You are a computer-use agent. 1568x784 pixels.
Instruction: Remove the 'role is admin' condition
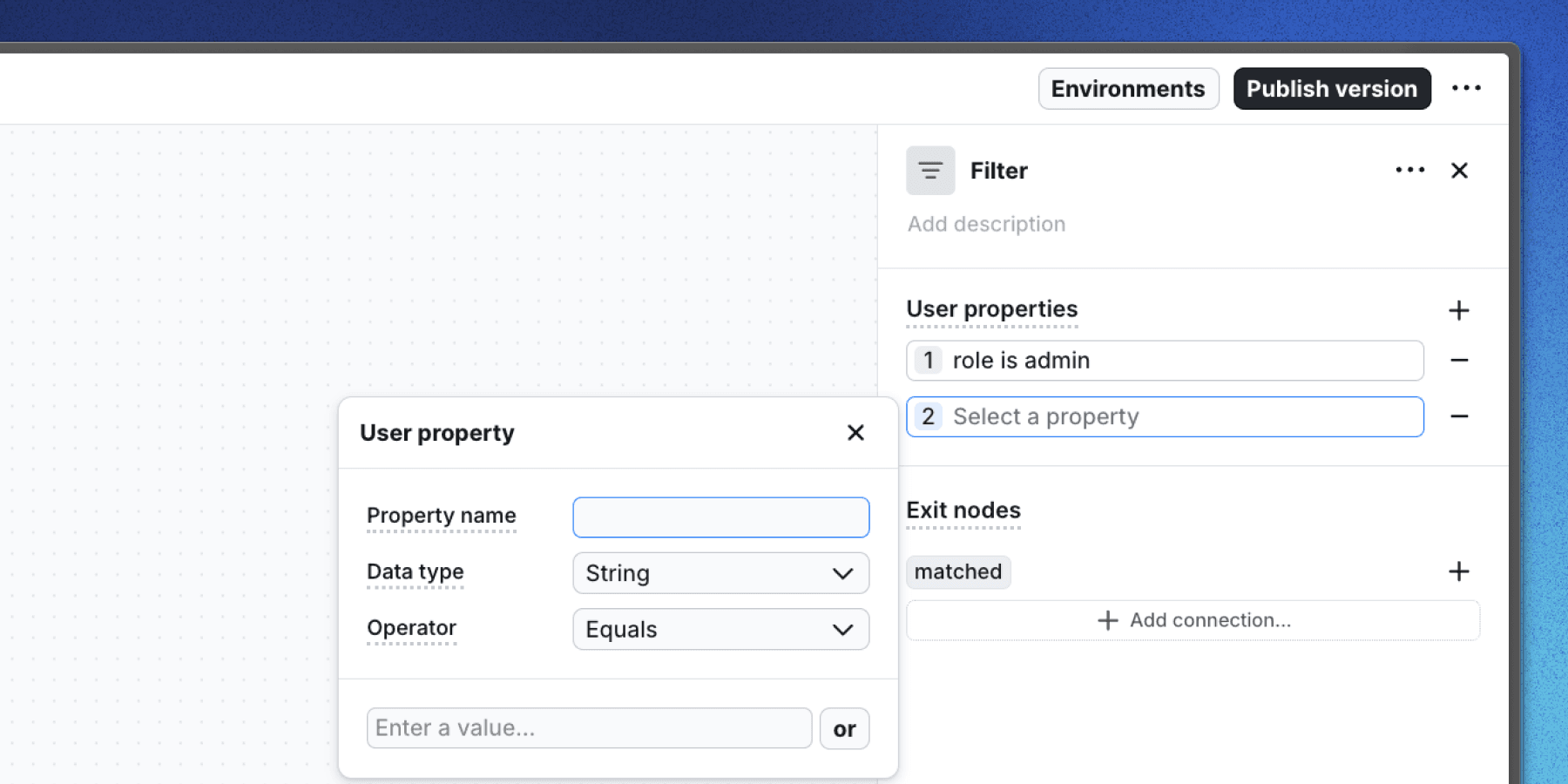pos(1461,360)
